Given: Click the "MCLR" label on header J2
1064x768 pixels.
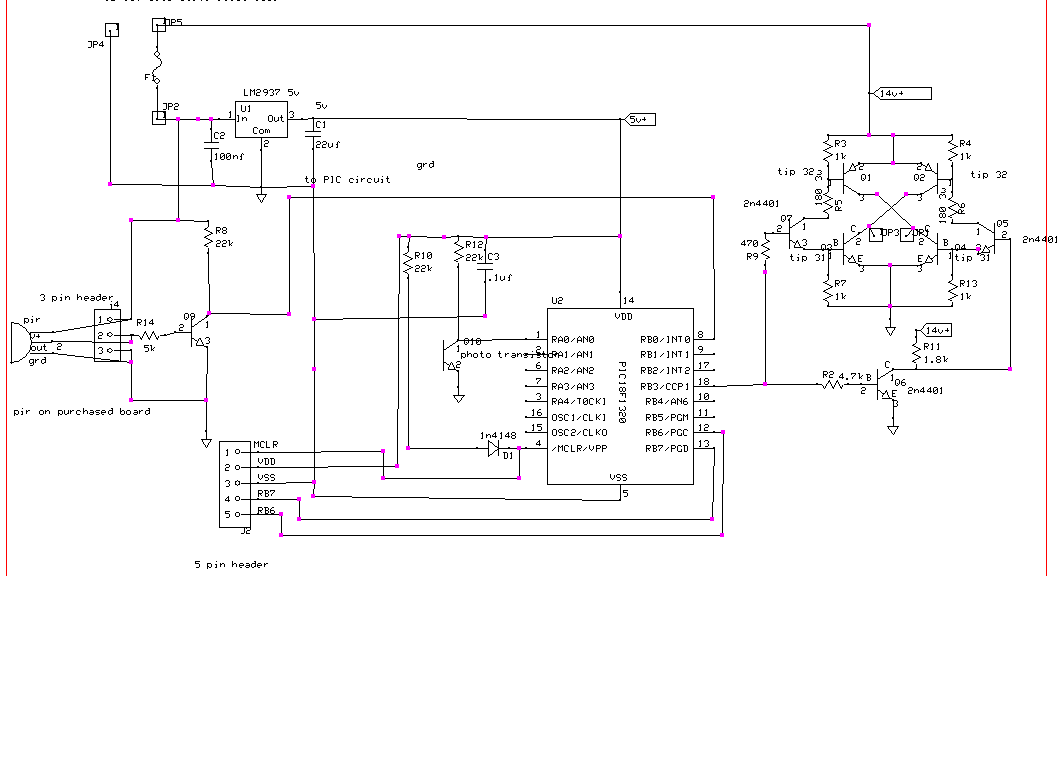Looking at the screenshot, I should pyautogui.click(x=266, y=445).
